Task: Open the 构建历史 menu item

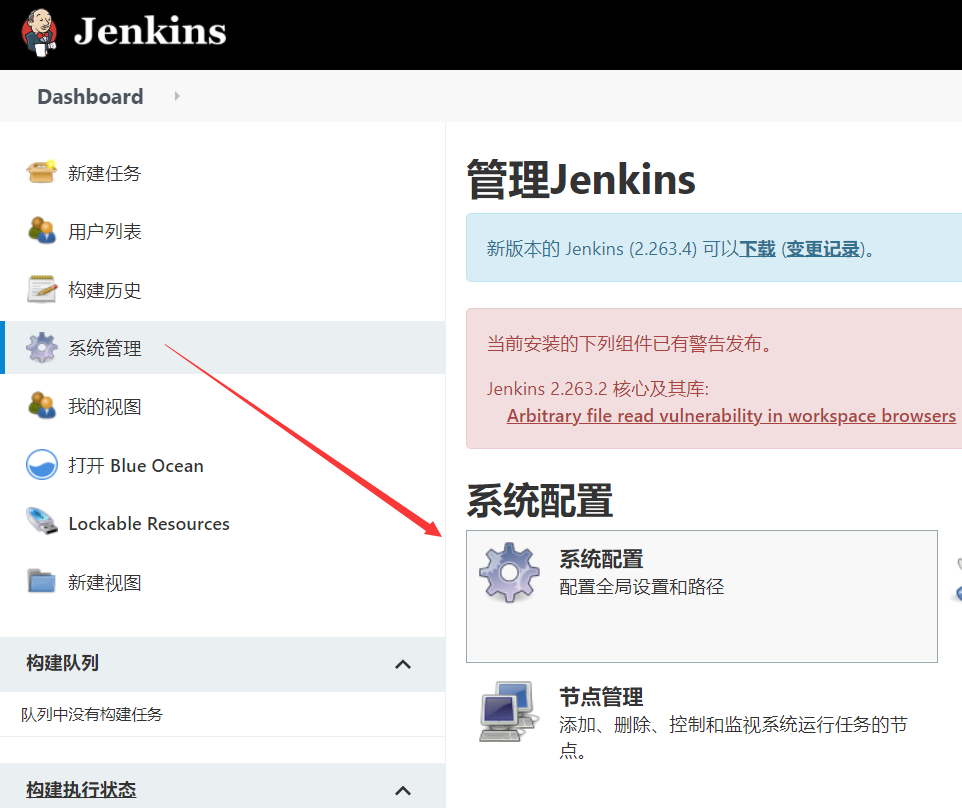Action: tap(105, 290)
